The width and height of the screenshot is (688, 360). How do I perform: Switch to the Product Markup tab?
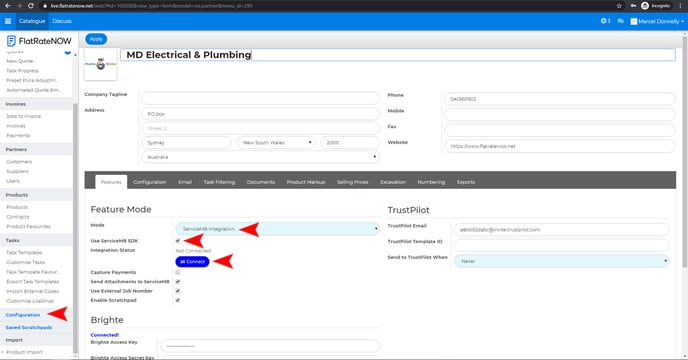click(x=306, y=182)
